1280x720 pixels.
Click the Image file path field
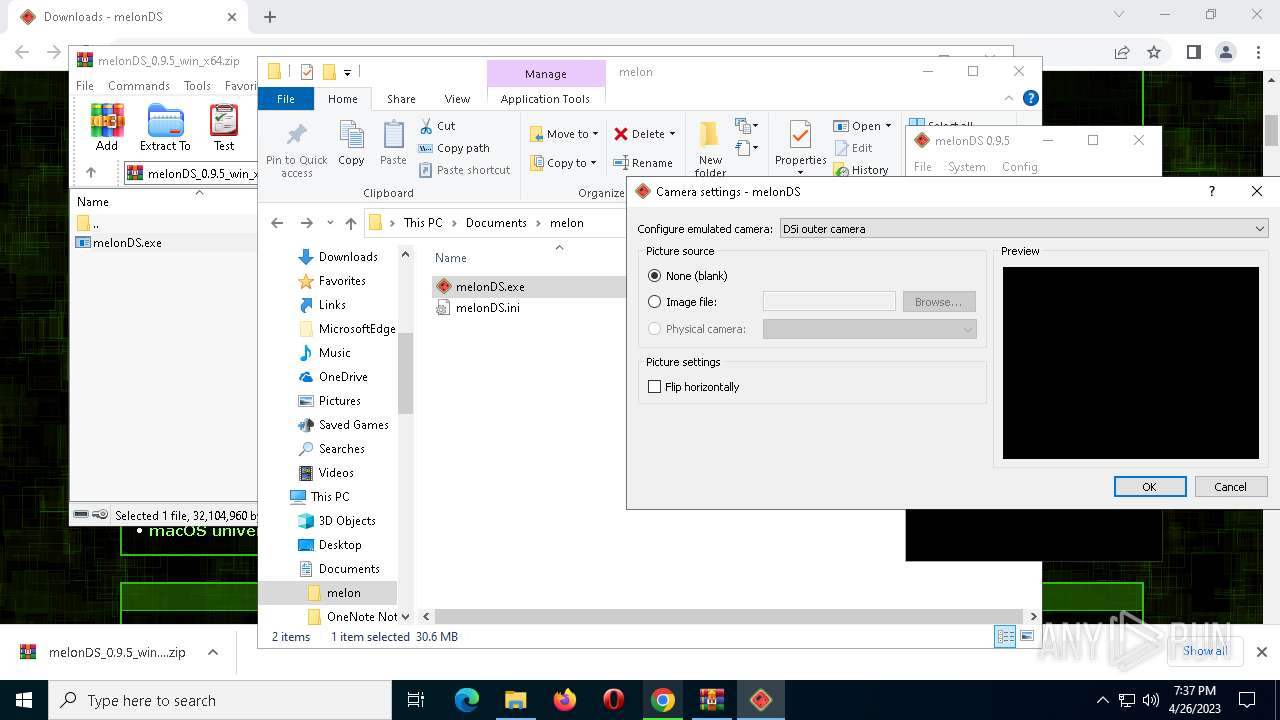829,301
